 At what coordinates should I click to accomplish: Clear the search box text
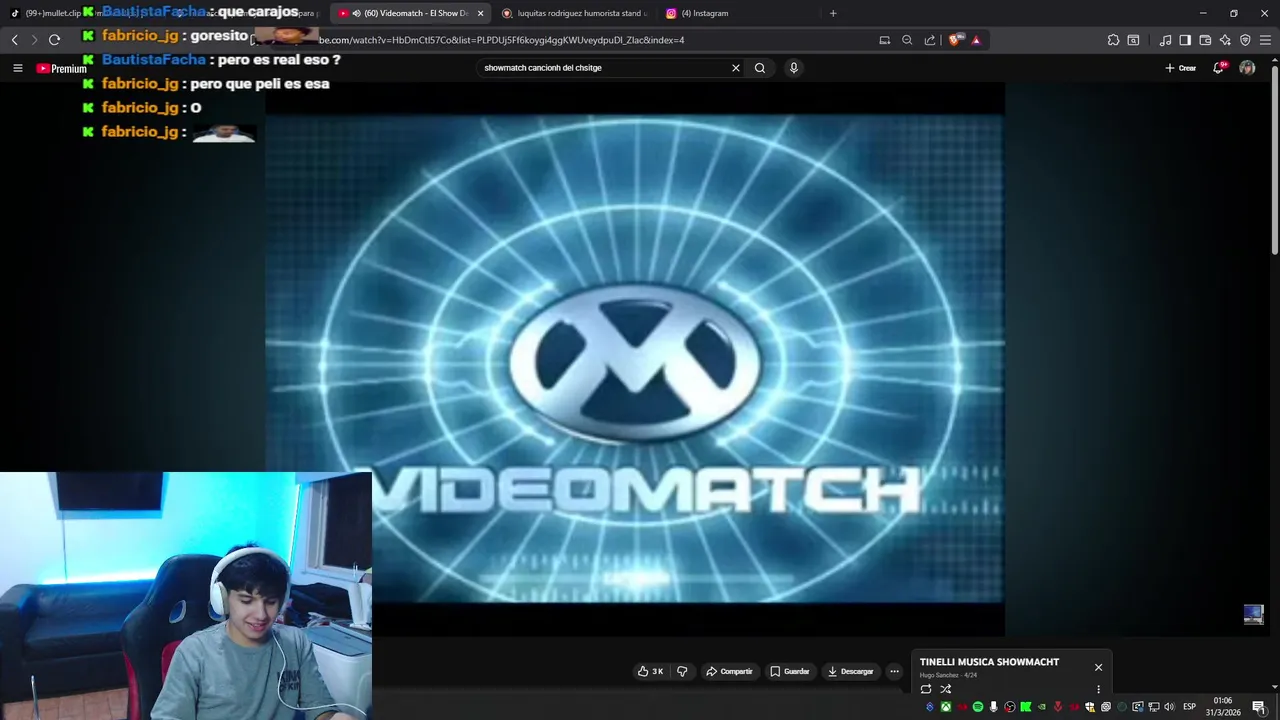736,68
